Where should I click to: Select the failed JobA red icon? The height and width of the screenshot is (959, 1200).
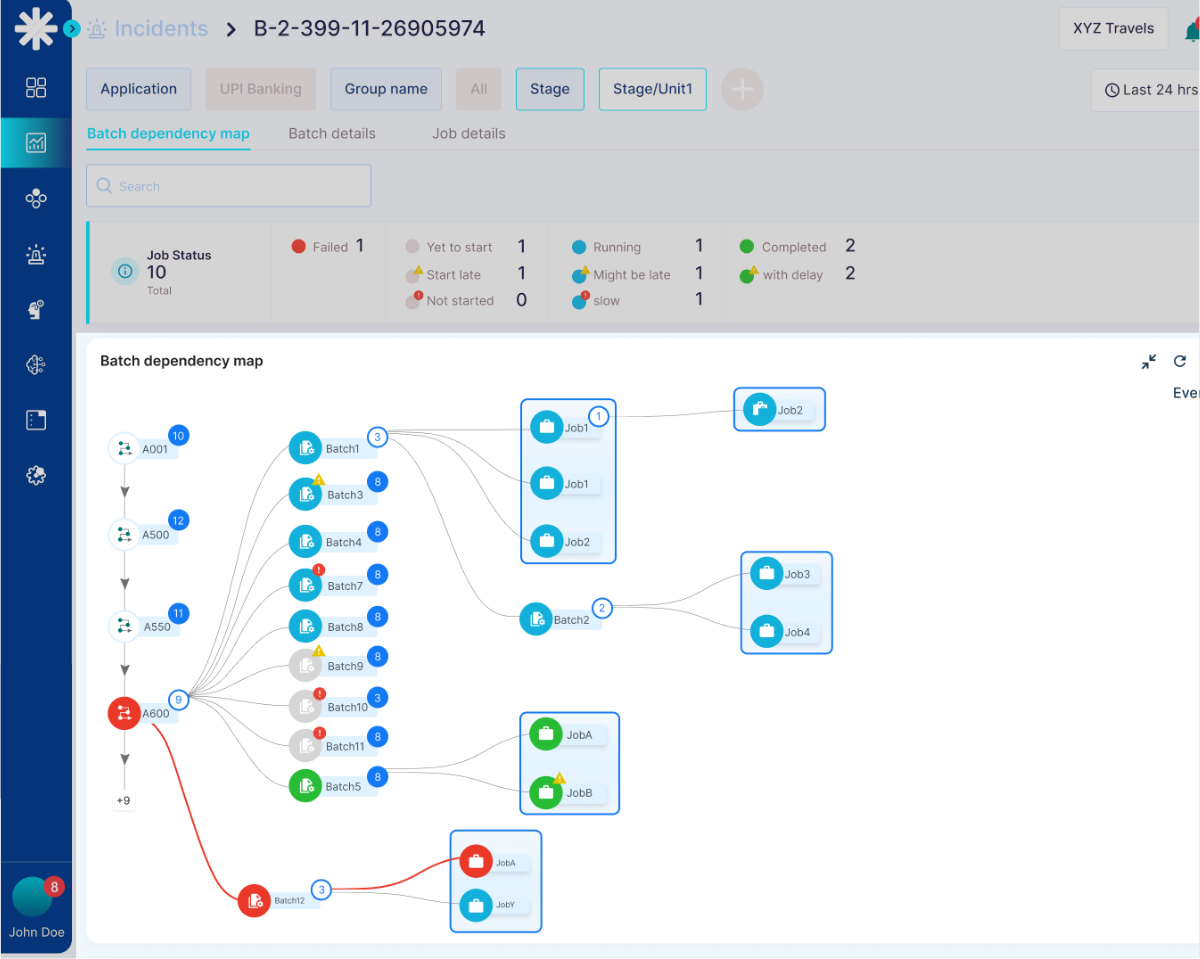tap(476, 862)
